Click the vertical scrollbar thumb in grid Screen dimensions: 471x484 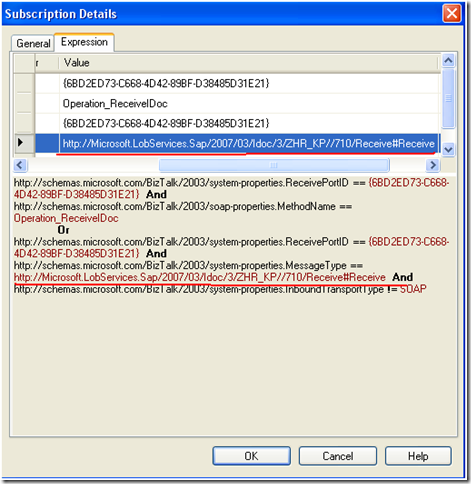coord(448,98)
